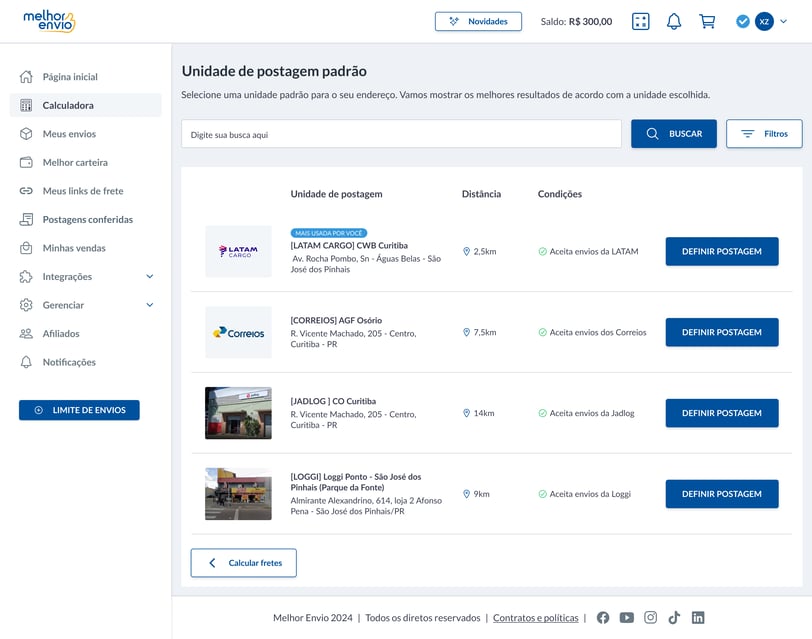Click the Calcular fretes back button
812x639 pixels.
[x=243, y=563]
